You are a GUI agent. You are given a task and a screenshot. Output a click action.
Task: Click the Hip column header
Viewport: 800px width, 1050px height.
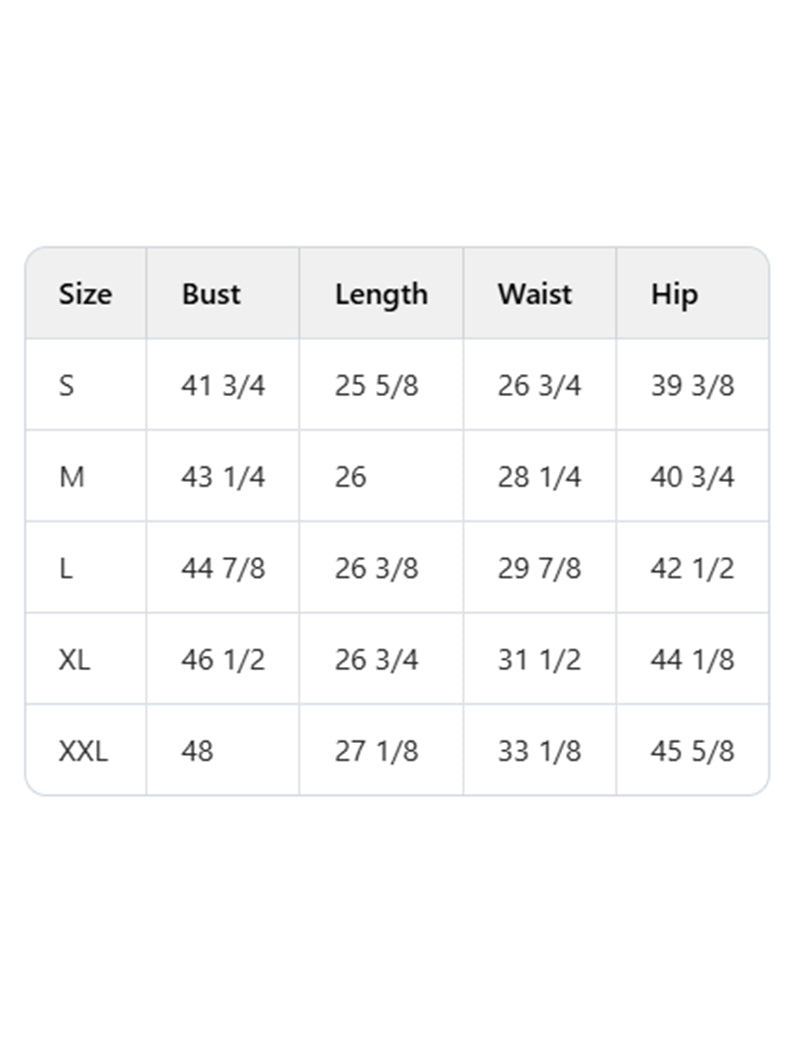pos(674,294)
